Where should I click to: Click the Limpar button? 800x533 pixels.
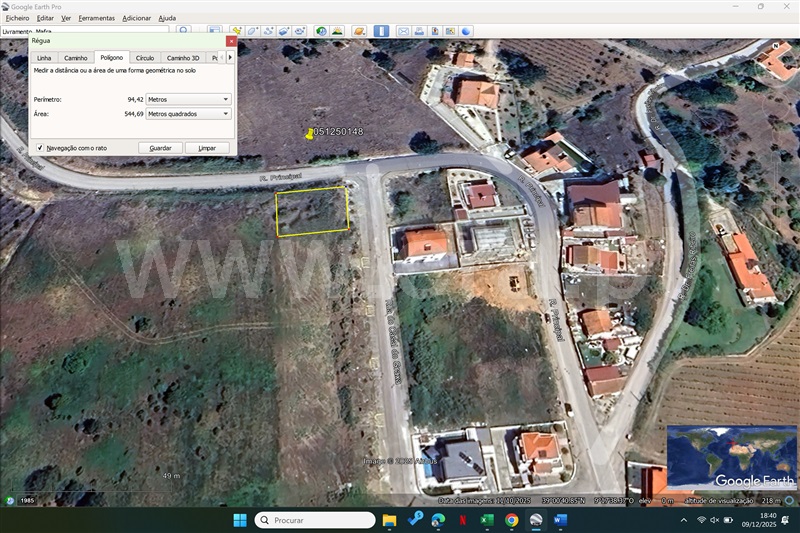pyautogui.click(x=207, y=148)
